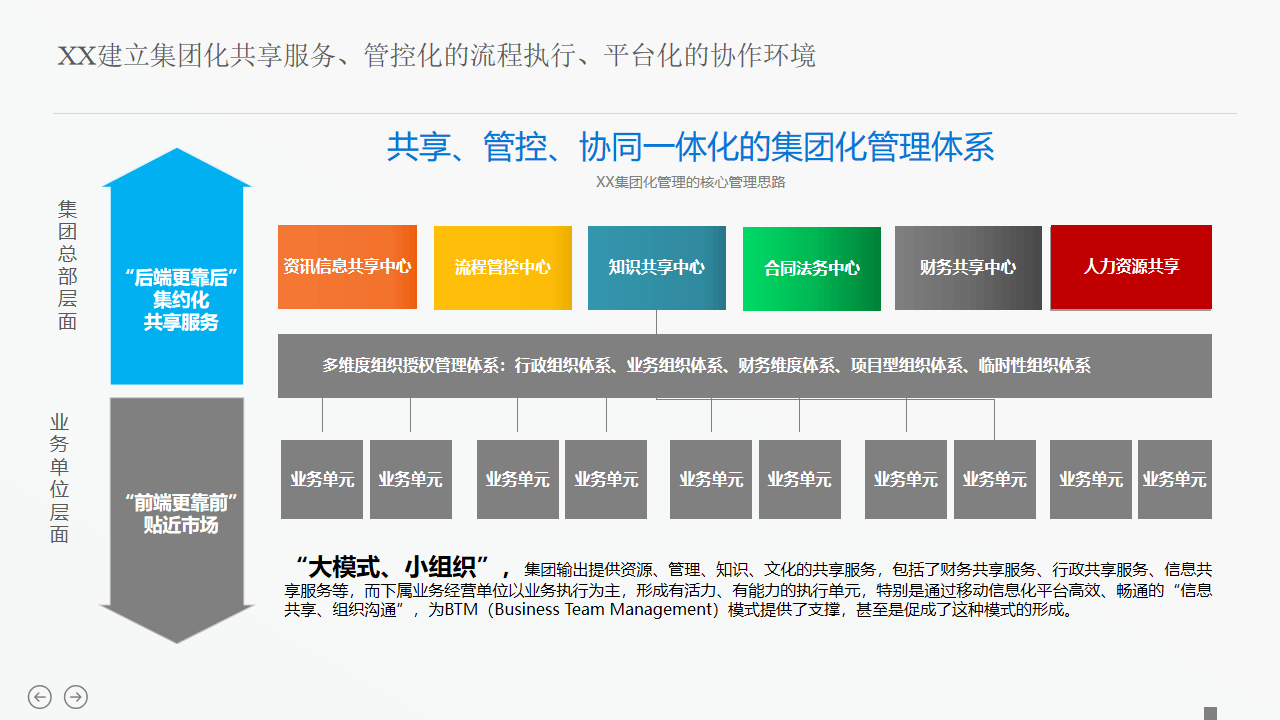
Task: Select the teal 知识共享中心 box
Action: point(657,267)
